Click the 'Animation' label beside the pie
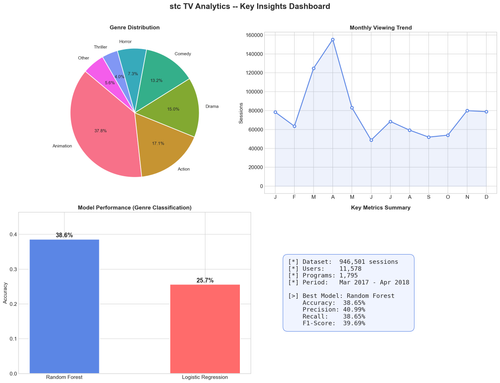This screenshot has height=383, width=500. (x=62, y=146)
